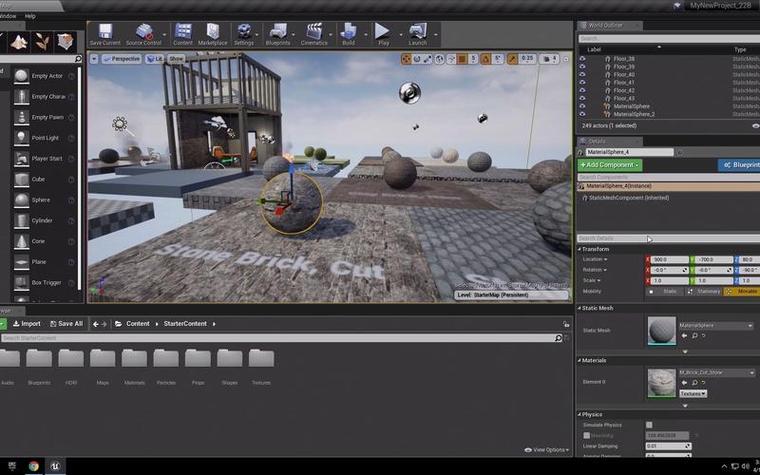Viewport: 760px width, 475px height.
Task: Open the Play options dropdown arrow
Action: [401, 35]
